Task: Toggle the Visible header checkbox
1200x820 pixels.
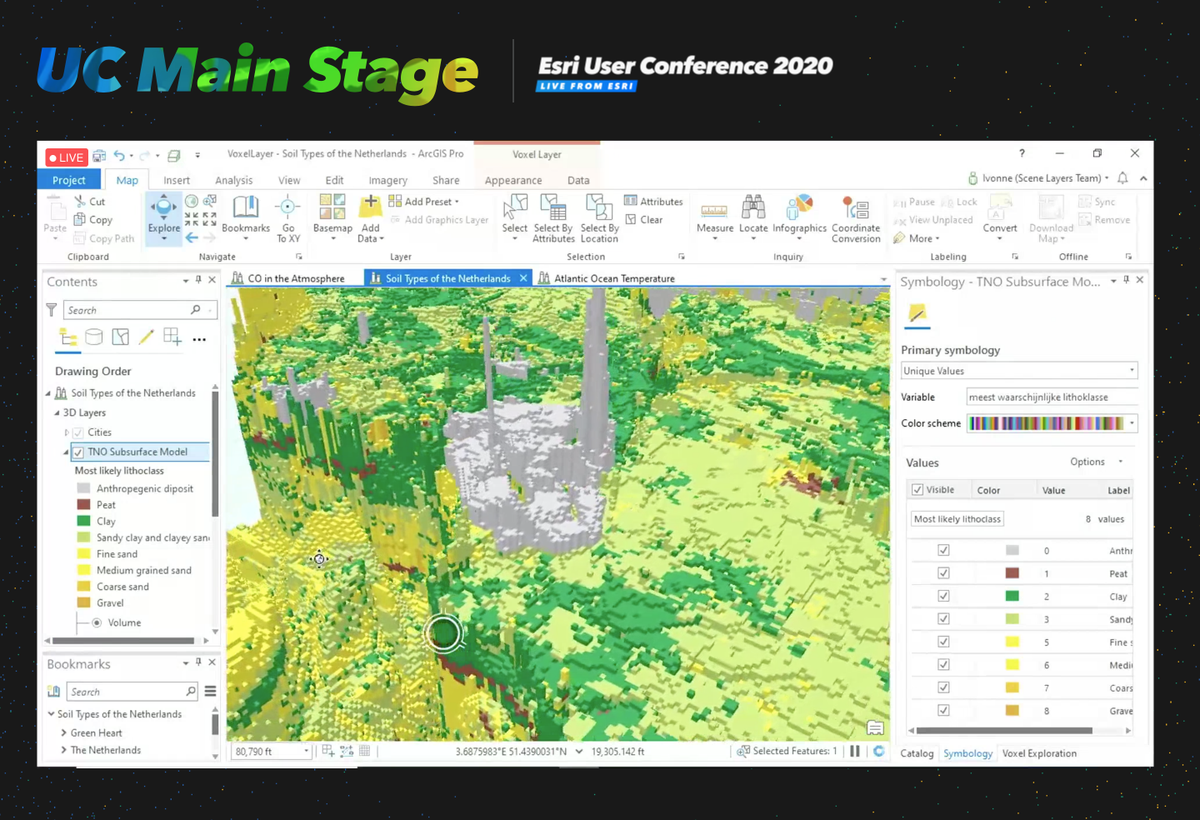Action: coord(918,490)
